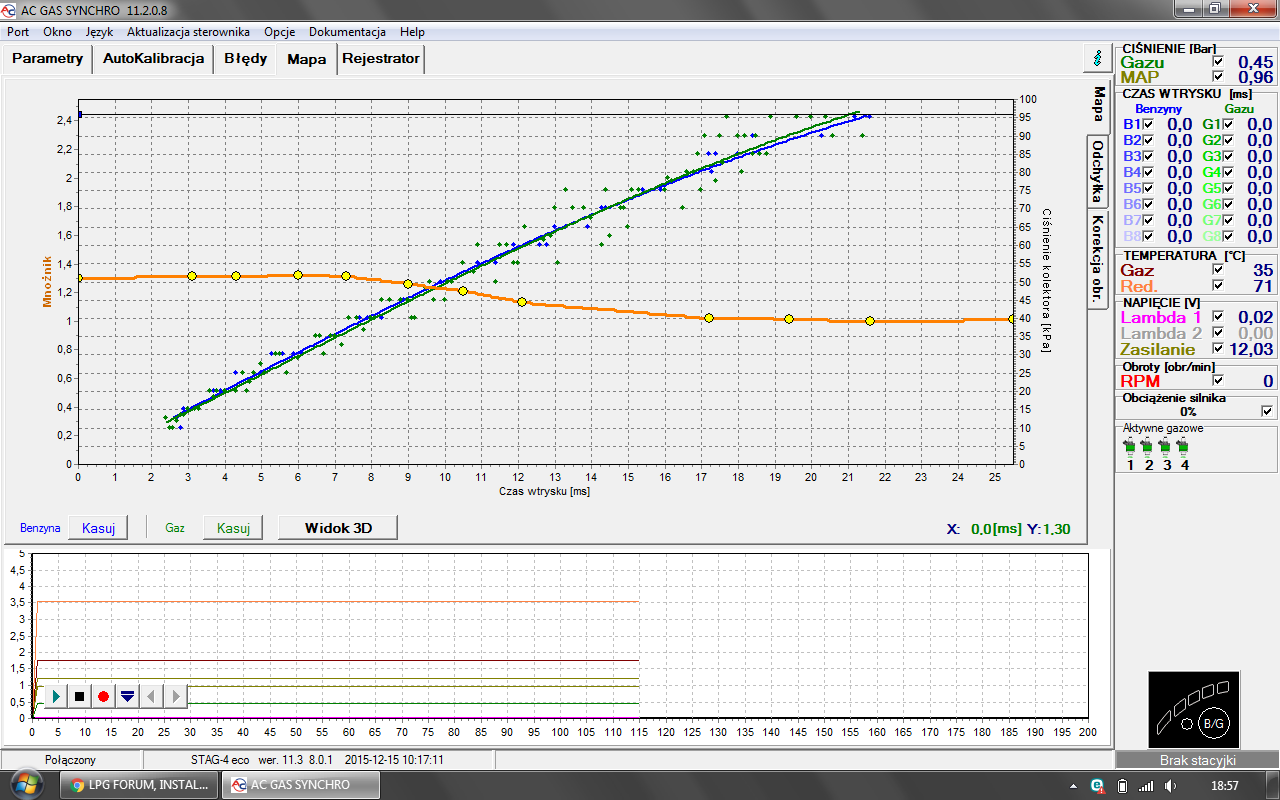This screenshot has width=1280, height=800.
Task: Switch to the Błędy tab
Action: 245,58
